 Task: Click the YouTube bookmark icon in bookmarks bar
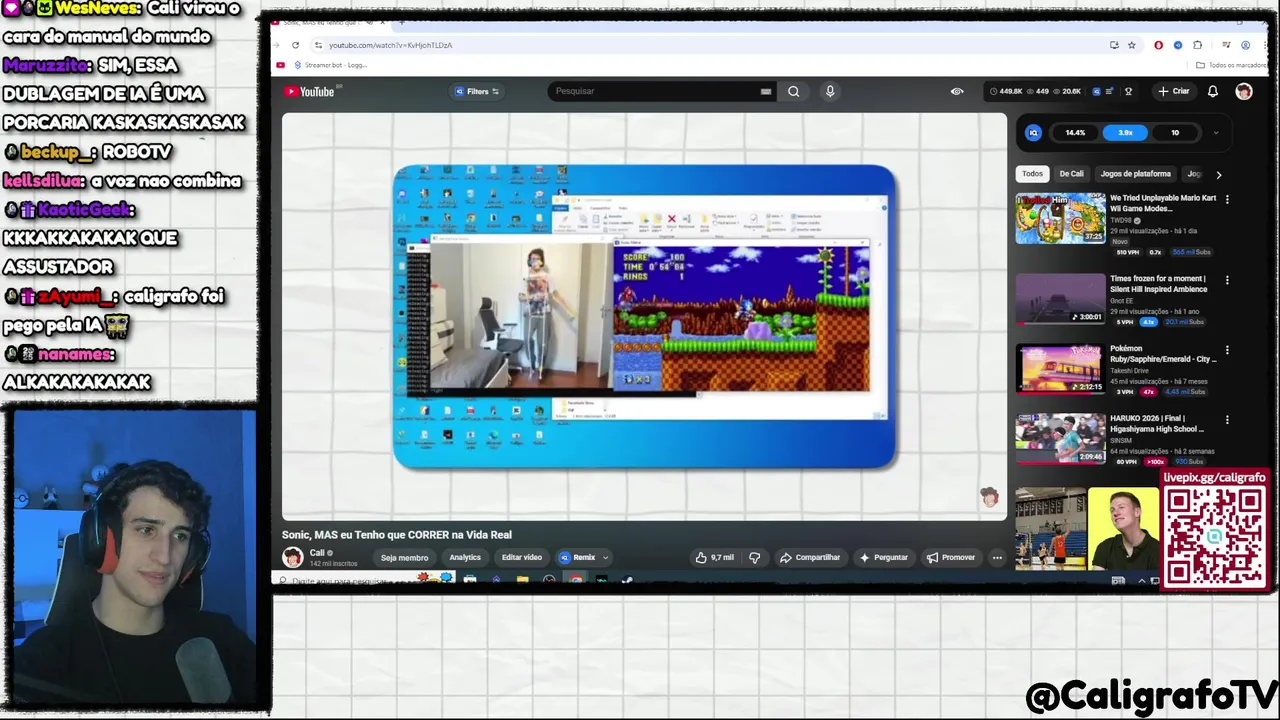pyautogui.click(x=280, y=65)
